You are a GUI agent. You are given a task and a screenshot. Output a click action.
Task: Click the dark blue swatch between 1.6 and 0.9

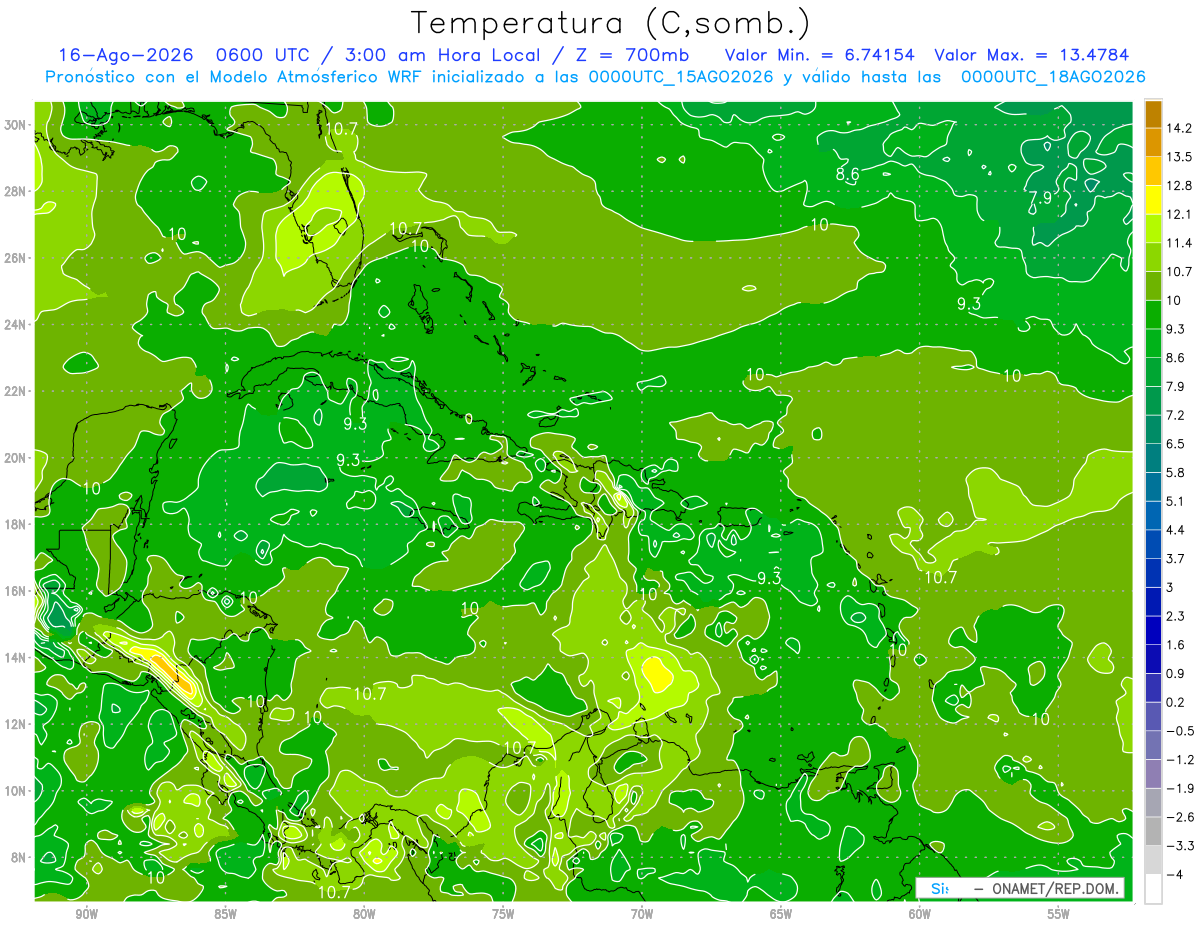[1153, 659]
